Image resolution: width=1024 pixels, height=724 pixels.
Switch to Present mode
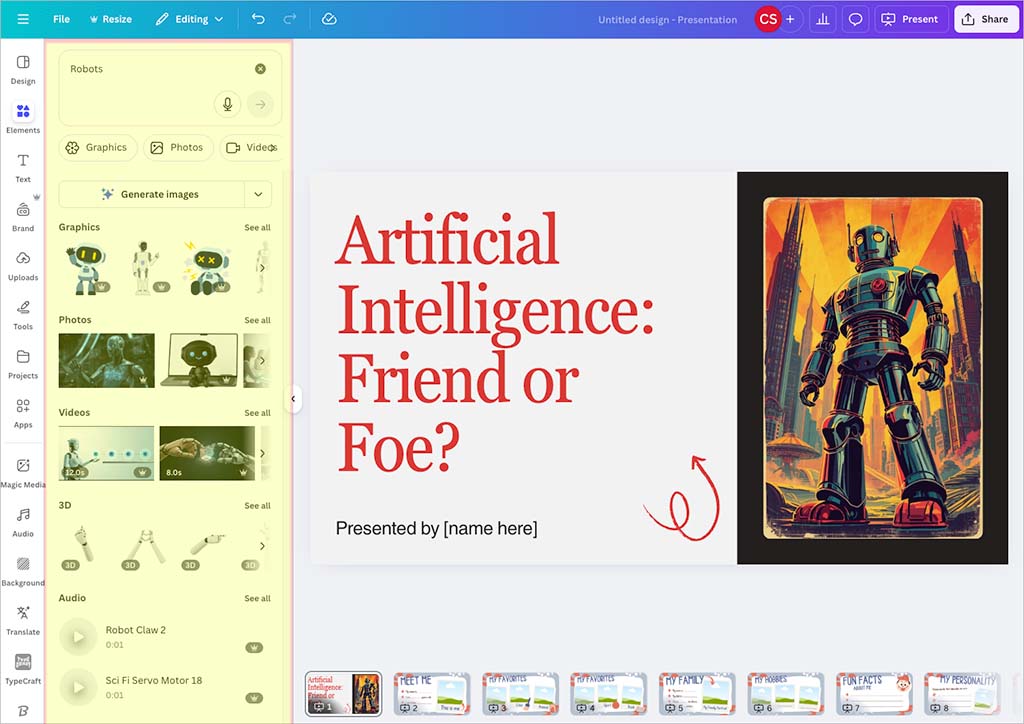[910, 18]
